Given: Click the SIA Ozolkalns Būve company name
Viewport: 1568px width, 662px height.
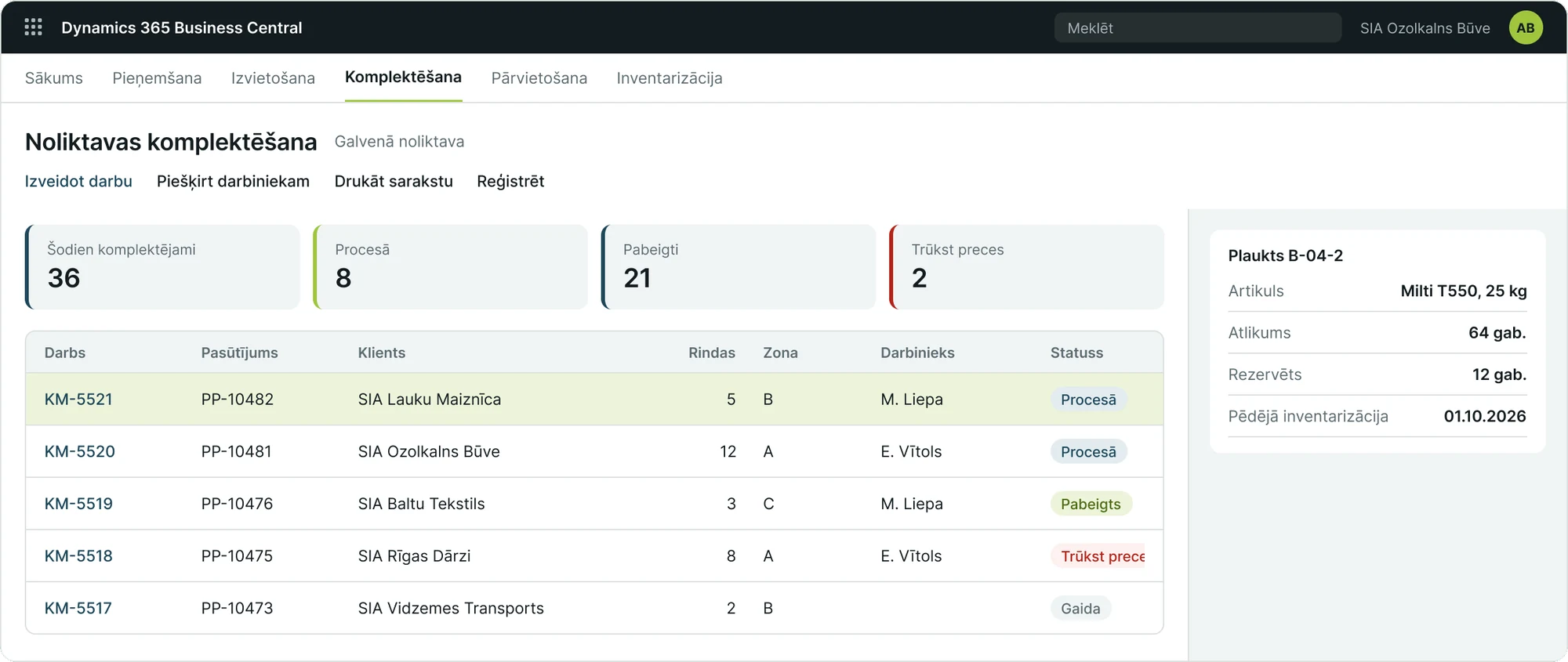Looking at the screenshot, I should click(x=1425, y=28).
